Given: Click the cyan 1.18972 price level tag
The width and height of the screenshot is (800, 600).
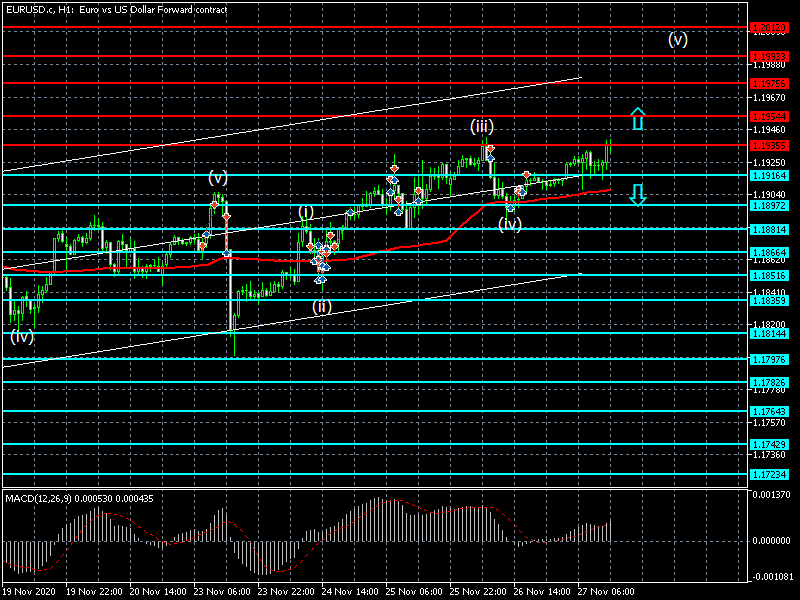Looking at the screenshot, I should (769, 206).
